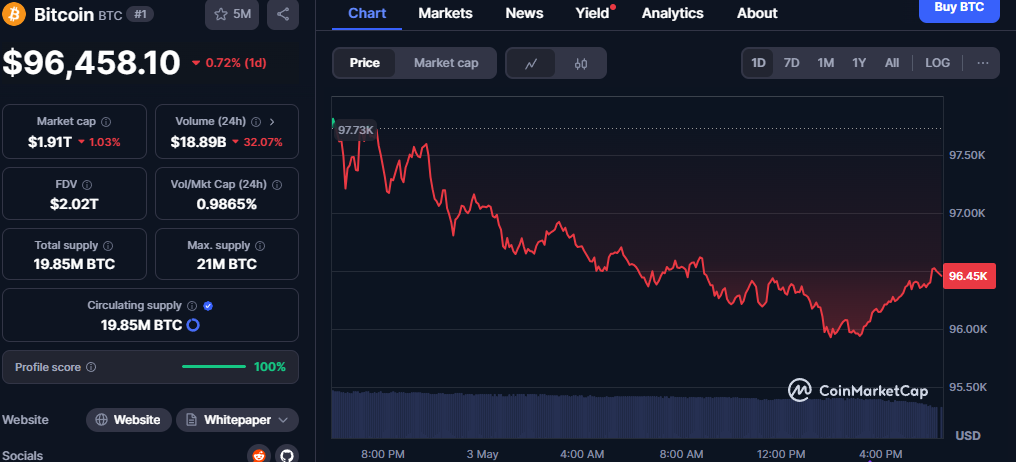Viewport: 1016px width, 462px height.
Task: Expand the Whitepaper dropdown
Action: point(237,420)
